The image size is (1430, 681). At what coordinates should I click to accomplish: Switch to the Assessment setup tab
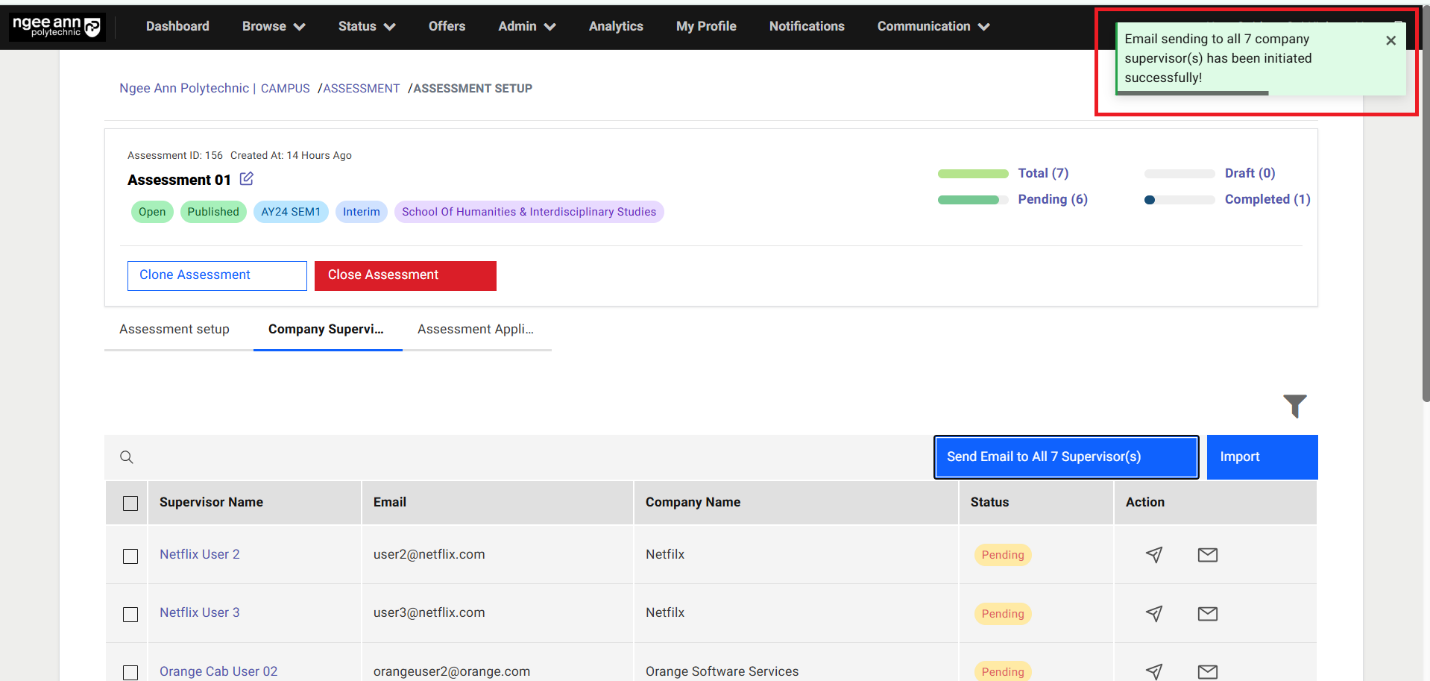click(x=174, y=329)
